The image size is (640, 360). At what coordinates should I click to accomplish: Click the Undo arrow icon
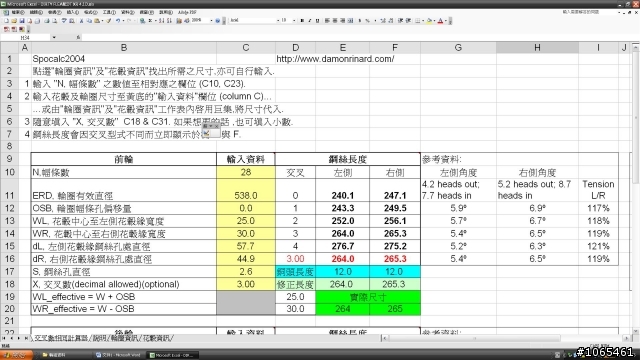pyautogui.click(x=118, y=21)
